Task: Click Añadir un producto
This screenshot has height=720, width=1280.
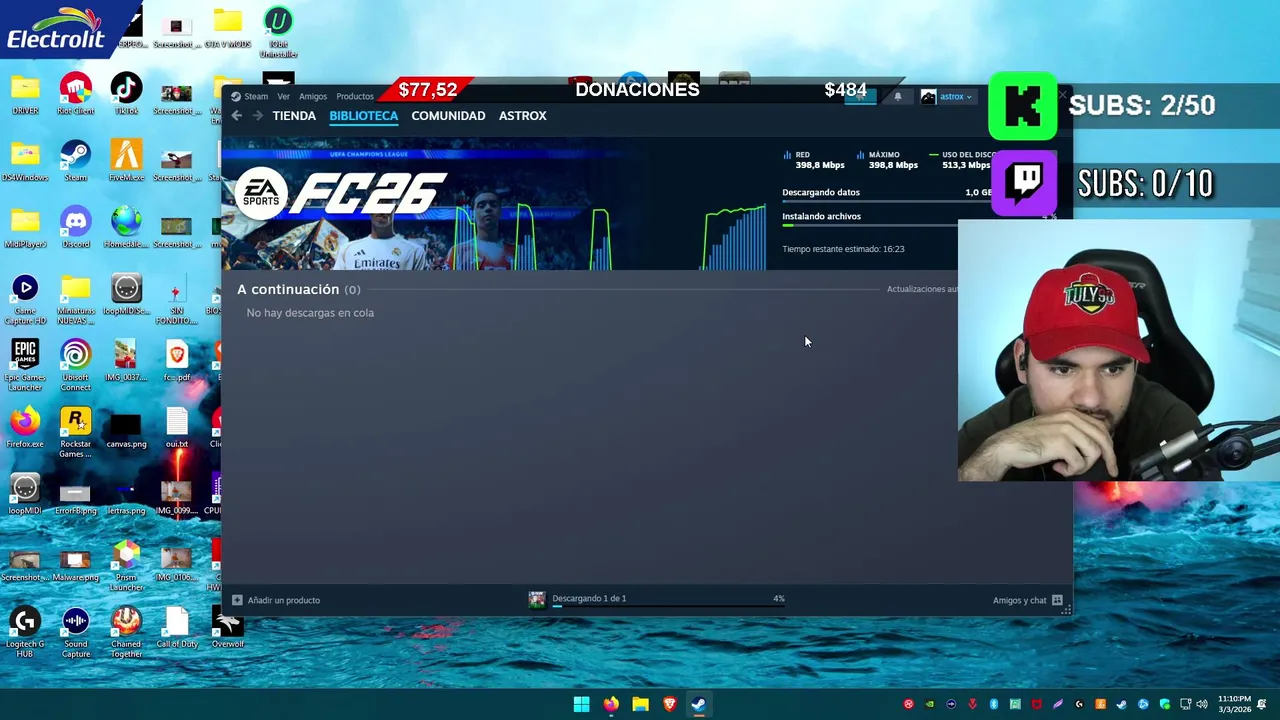Action: pos(277,600)
